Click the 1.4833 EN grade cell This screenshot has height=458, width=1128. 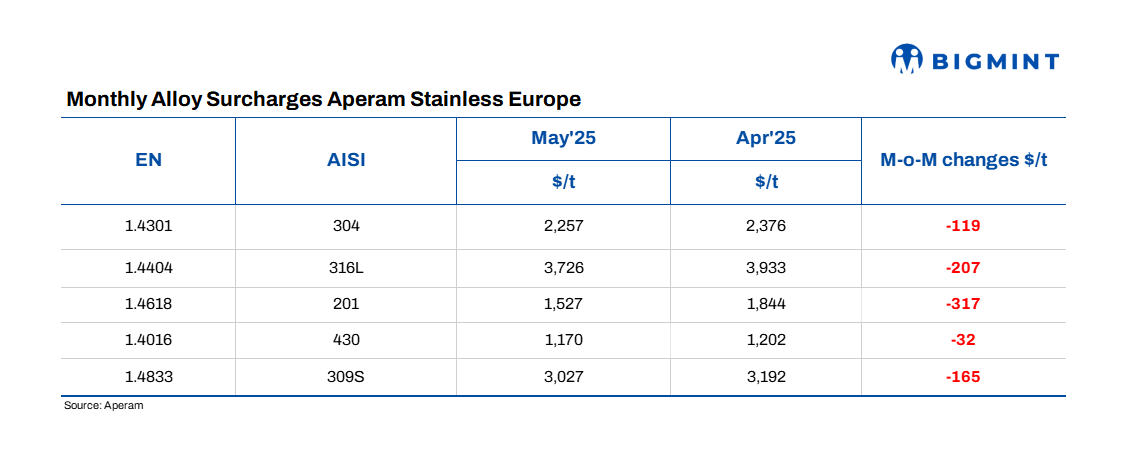(x=148, y=377)
